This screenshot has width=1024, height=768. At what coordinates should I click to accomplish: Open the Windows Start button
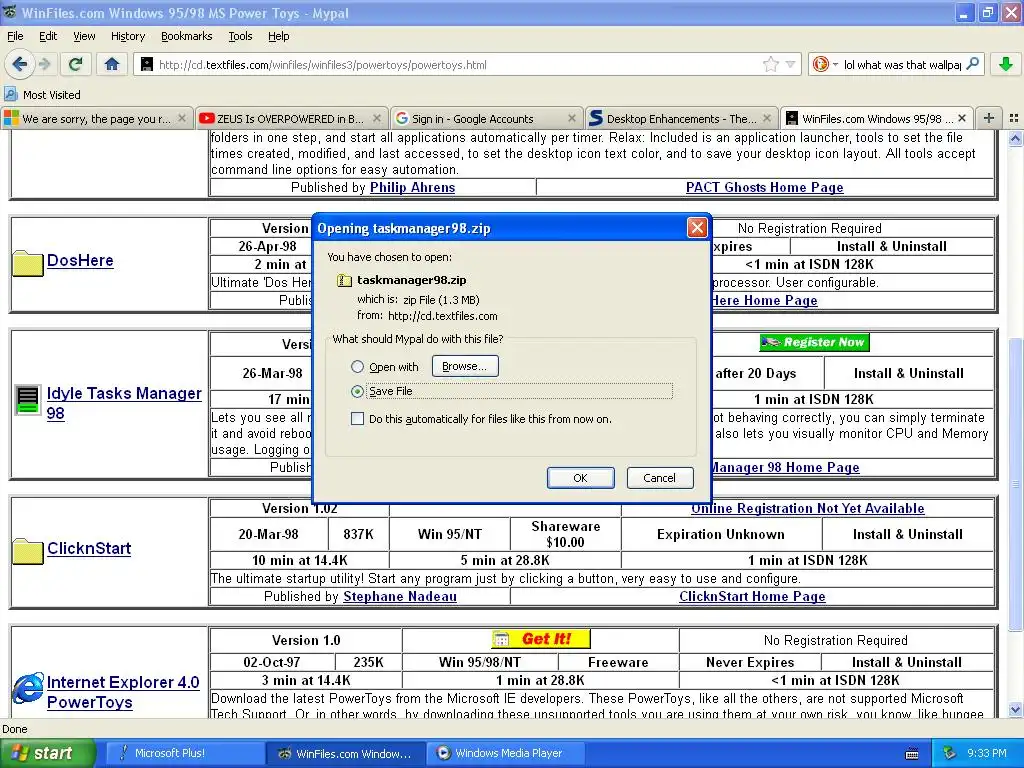pos(47,753)
